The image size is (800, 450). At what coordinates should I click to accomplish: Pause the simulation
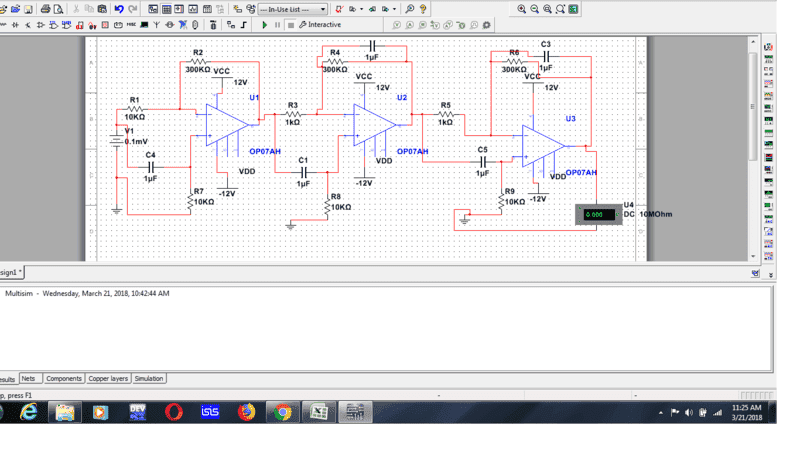tap(278, 24)
